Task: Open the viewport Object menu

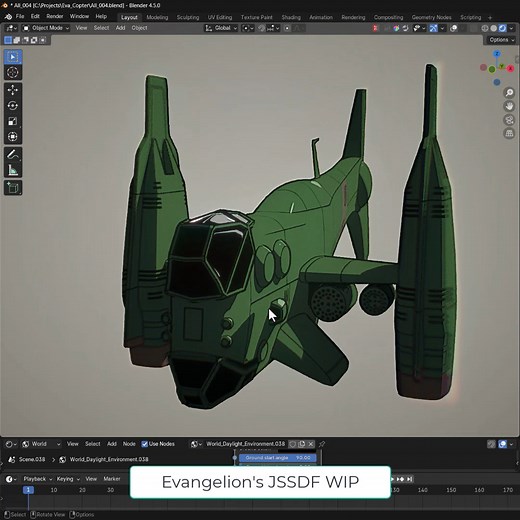Action: pos(139,28)
